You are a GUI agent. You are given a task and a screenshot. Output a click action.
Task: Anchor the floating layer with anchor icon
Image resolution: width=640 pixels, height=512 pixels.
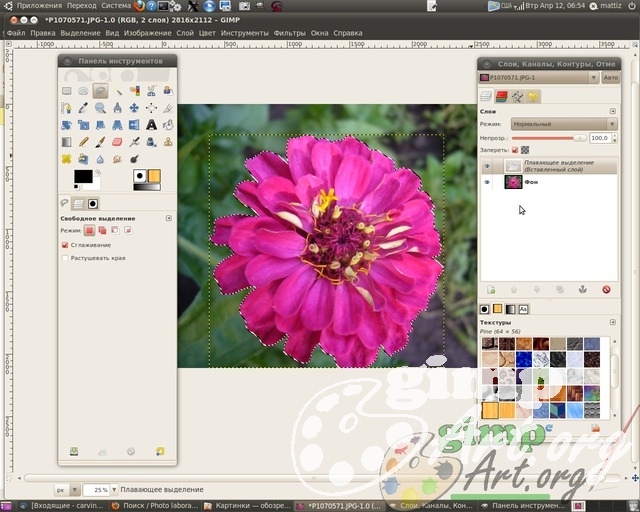tap(583, 289)
